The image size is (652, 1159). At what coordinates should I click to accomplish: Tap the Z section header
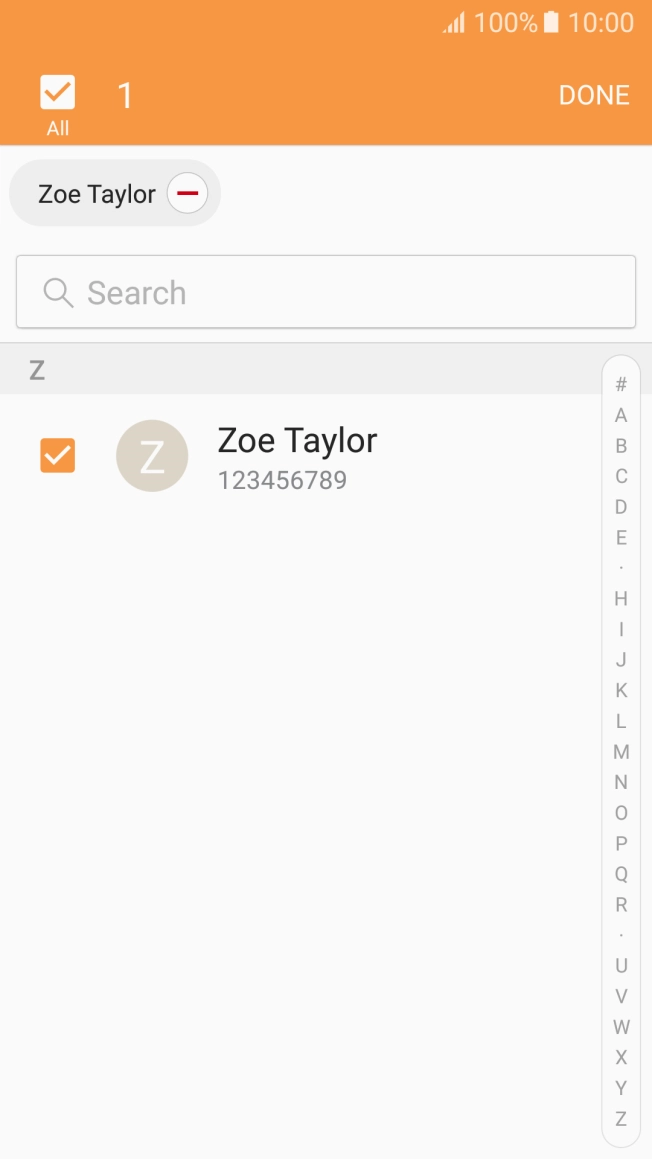(37, 371)
